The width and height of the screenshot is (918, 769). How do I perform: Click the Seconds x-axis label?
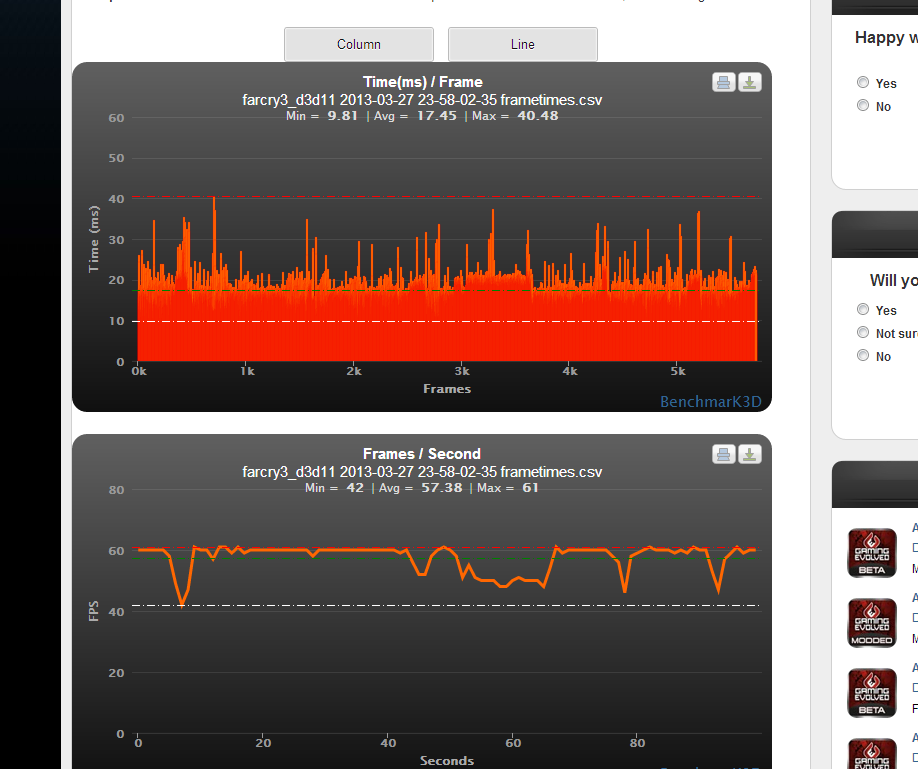tap(447, 761)
